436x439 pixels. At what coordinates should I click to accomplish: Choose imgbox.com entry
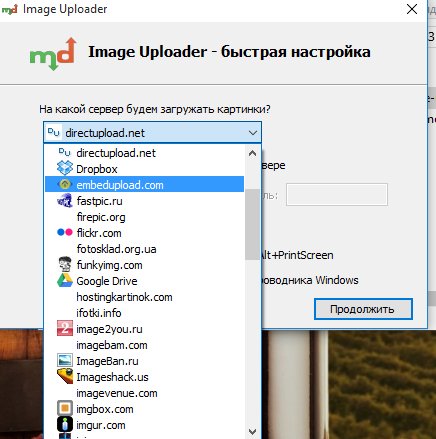point(144,409)
